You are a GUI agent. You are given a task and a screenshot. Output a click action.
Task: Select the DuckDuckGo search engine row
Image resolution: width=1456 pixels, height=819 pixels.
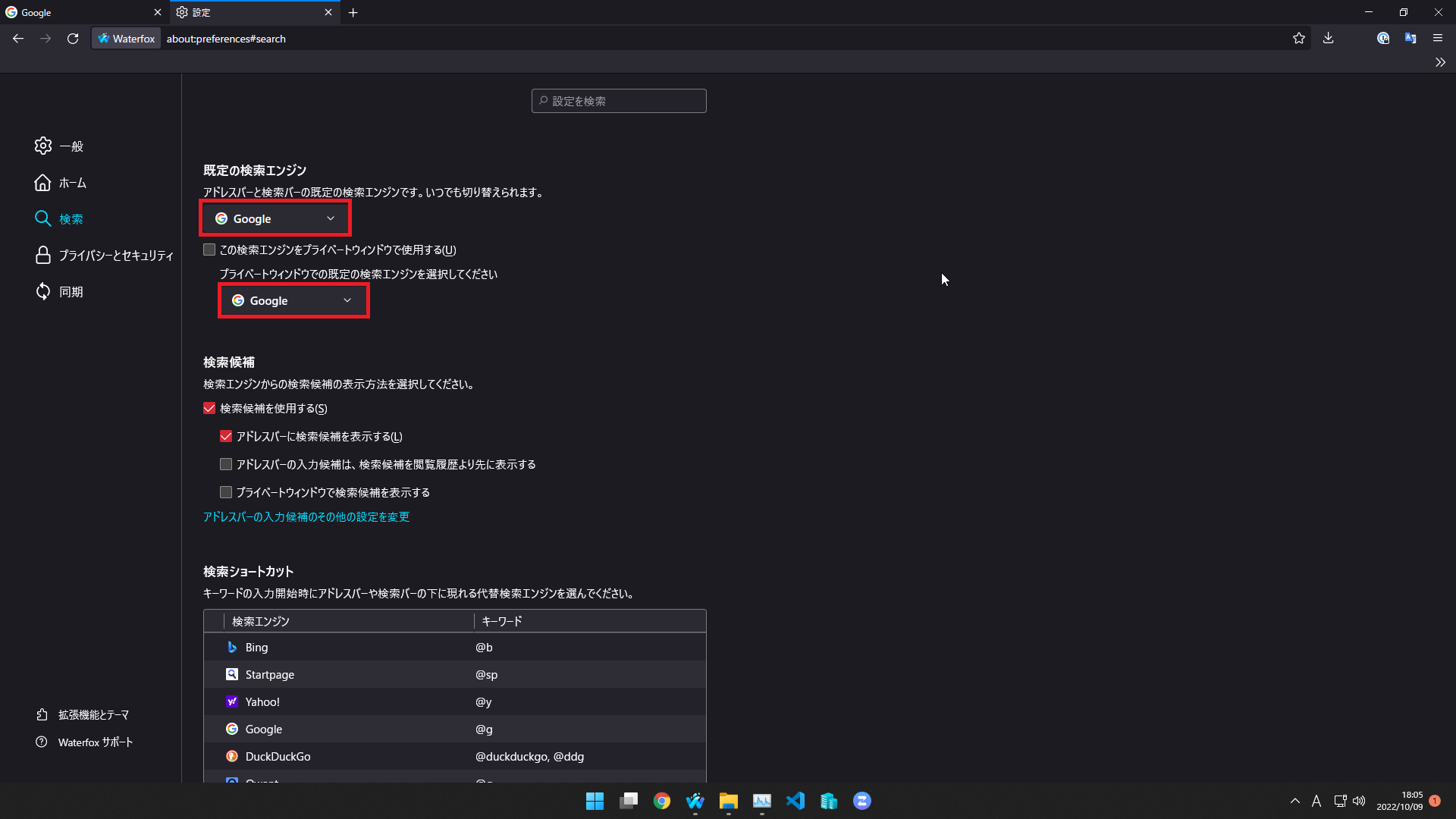(x=455, y=756)
